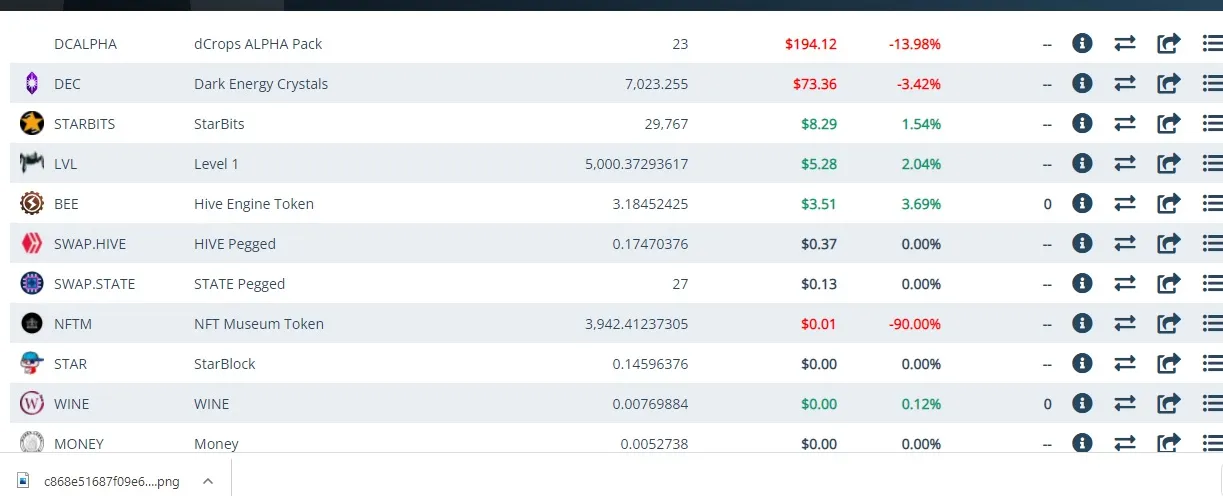Click the NFTM museum logo
Viewport: 1223px width, 496px height.
(32, 324)
